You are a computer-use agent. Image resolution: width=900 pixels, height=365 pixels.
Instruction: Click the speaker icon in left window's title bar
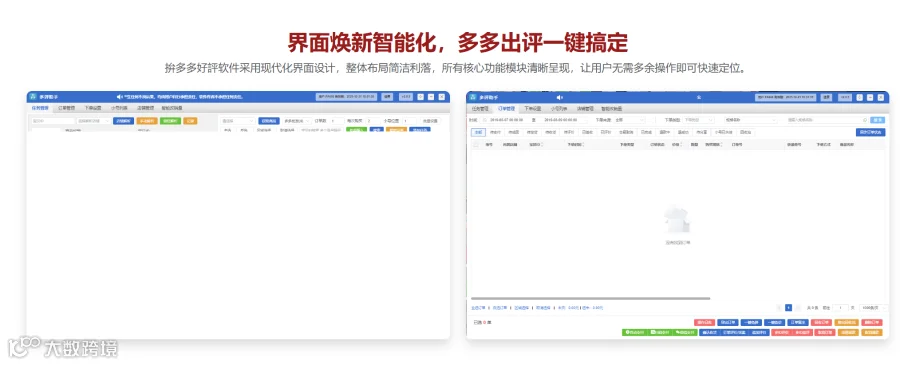click(119, 97)
